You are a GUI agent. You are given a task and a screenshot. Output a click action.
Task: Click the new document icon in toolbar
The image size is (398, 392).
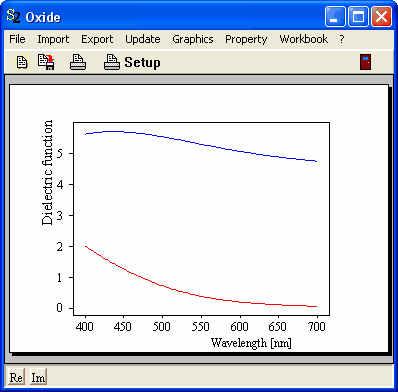[22, 62]
